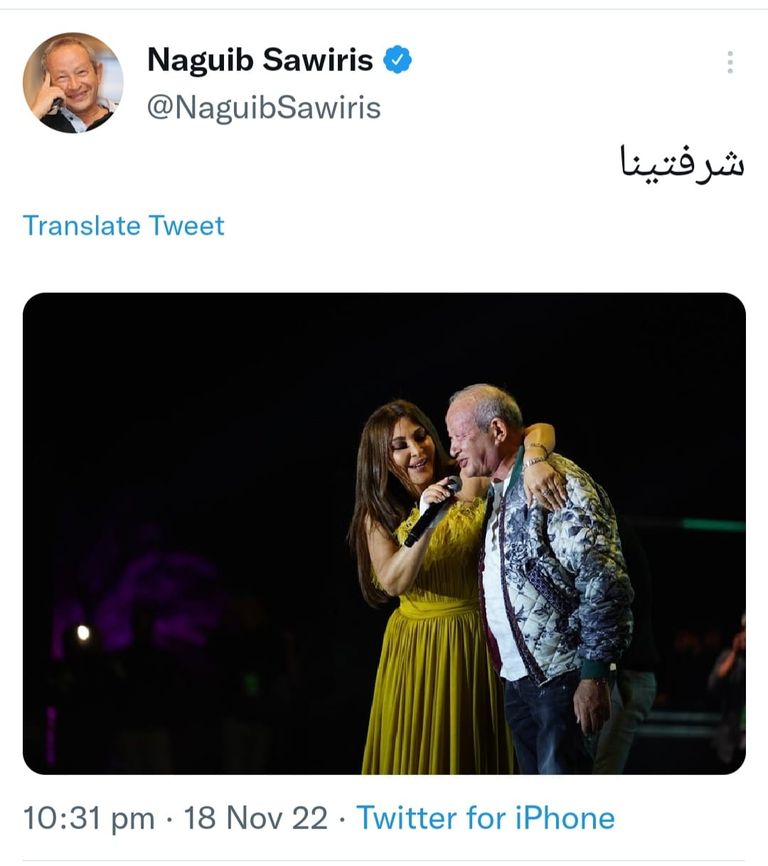The width and height of the screenshot is (768, 866).
Task: Open the round profile avatar picture
Action: pos(72,82)
